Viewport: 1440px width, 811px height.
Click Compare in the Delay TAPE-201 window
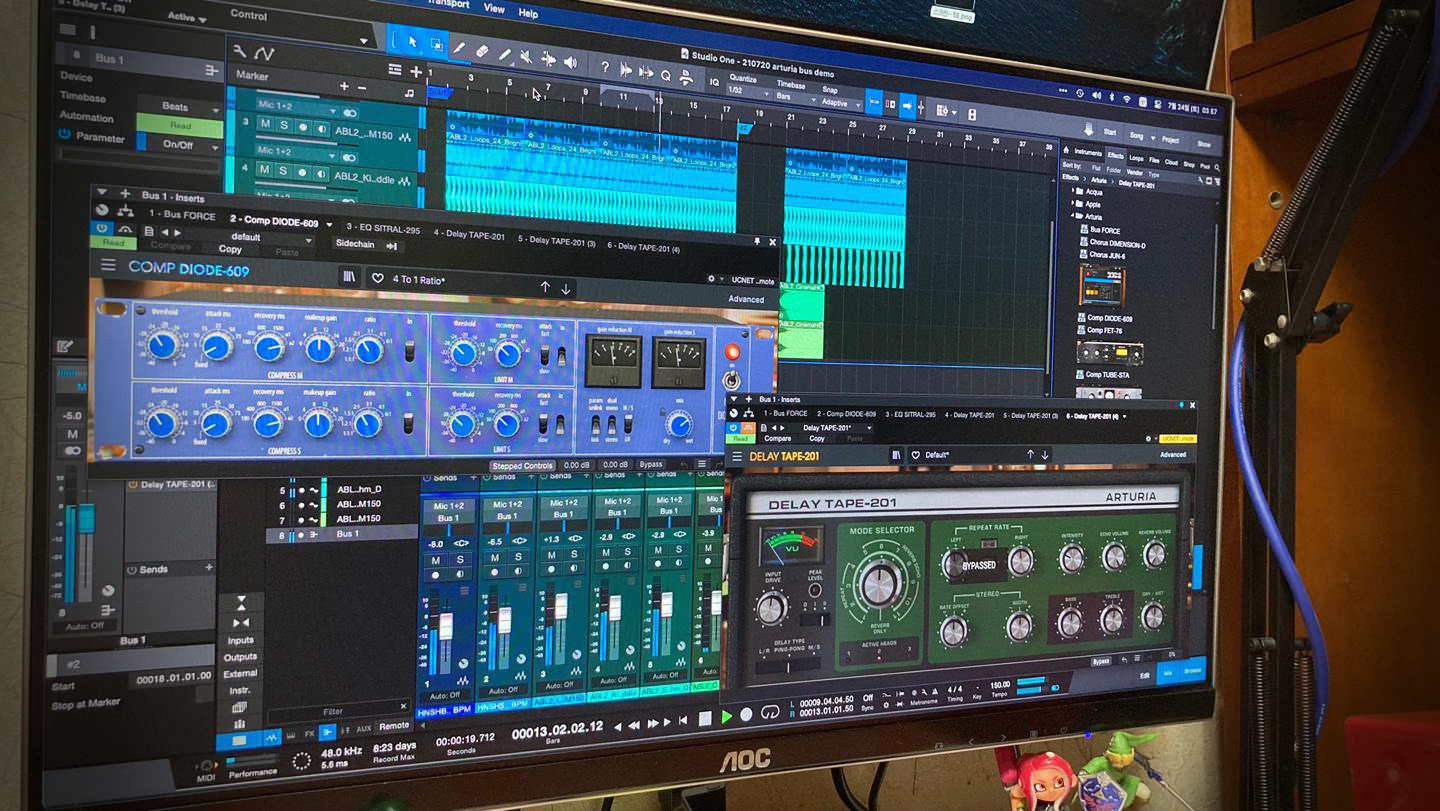coord(777,438)
